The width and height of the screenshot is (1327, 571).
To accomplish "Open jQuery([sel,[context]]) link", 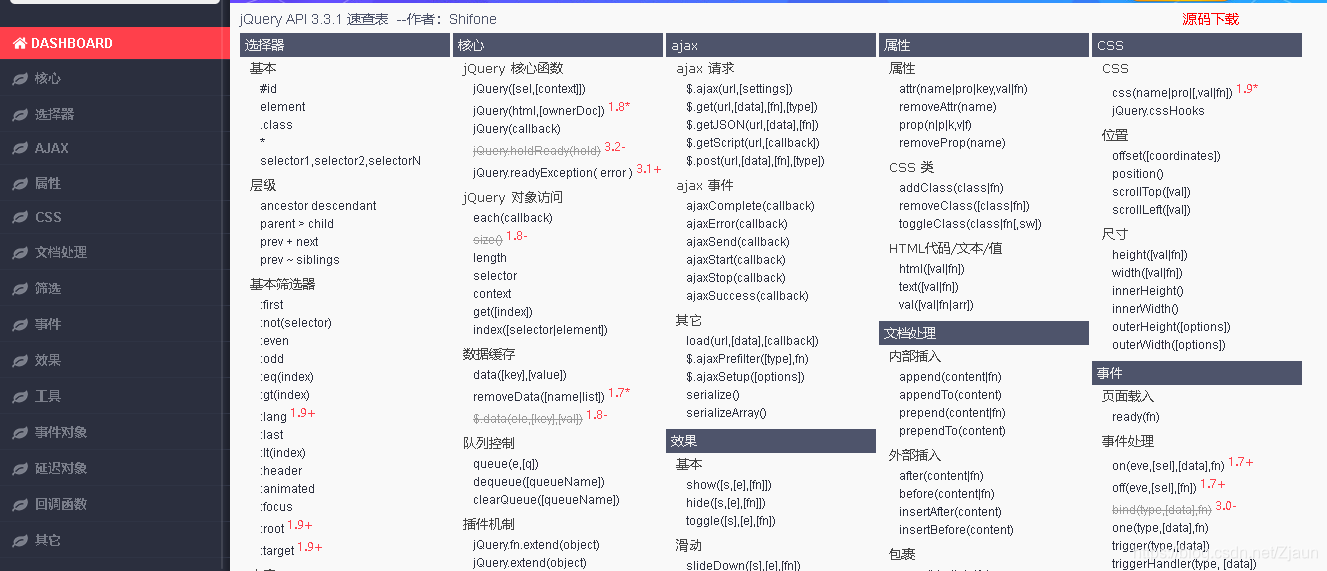I will tap(529, 89).
